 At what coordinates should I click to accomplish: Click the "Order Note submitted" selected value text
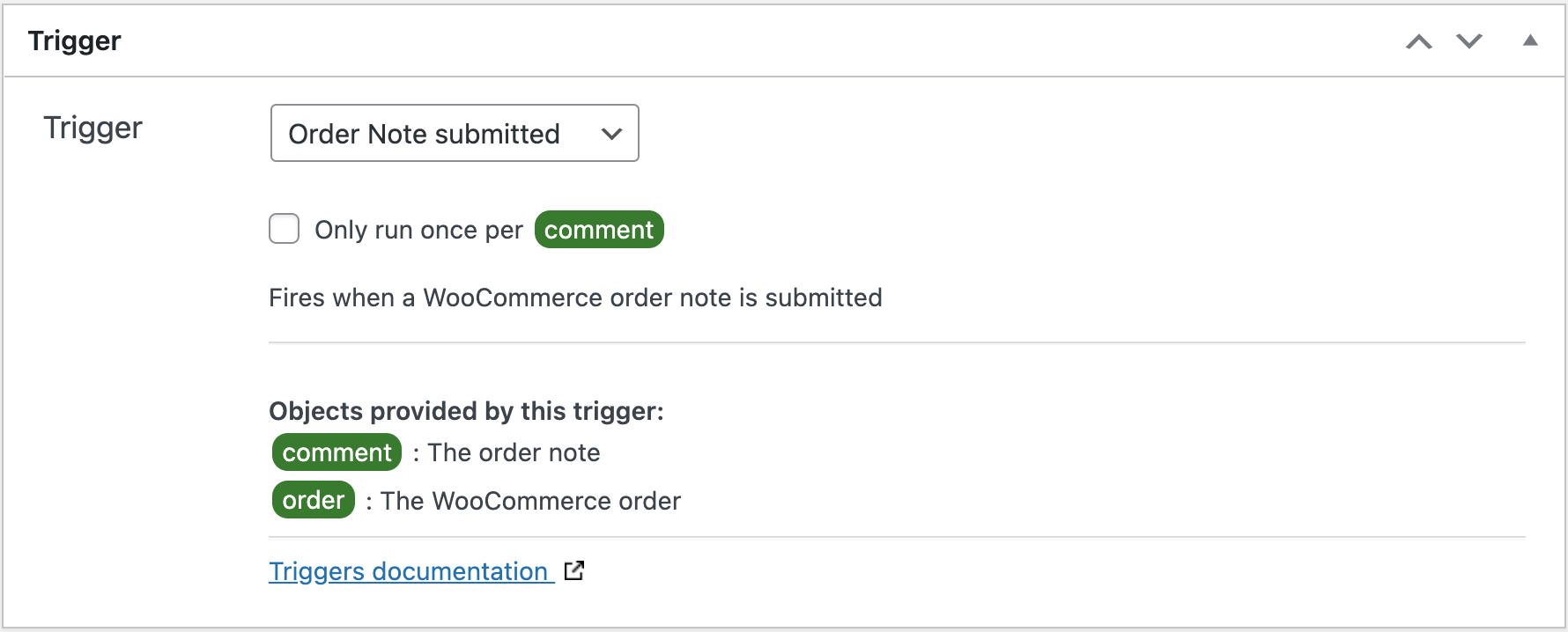click(x=424, y=134)
